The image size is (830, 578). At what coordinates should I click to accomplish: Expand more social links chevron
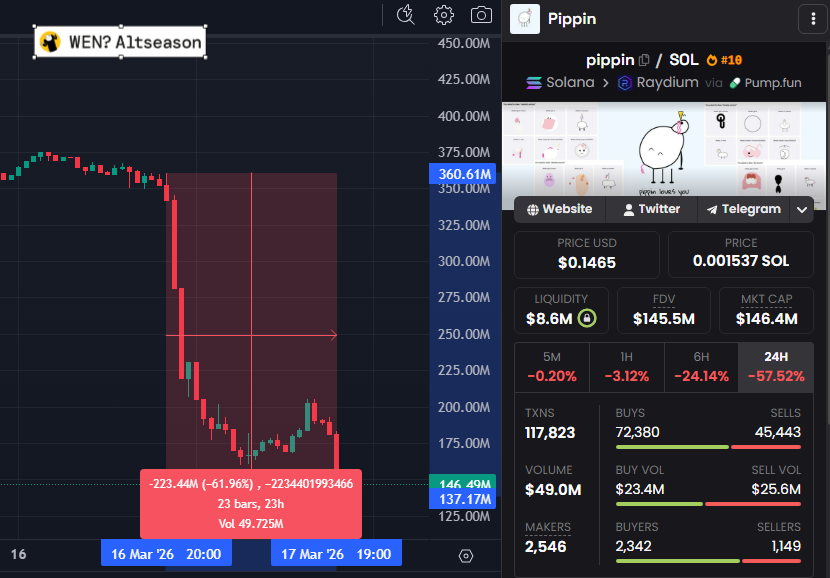point(801,210)
